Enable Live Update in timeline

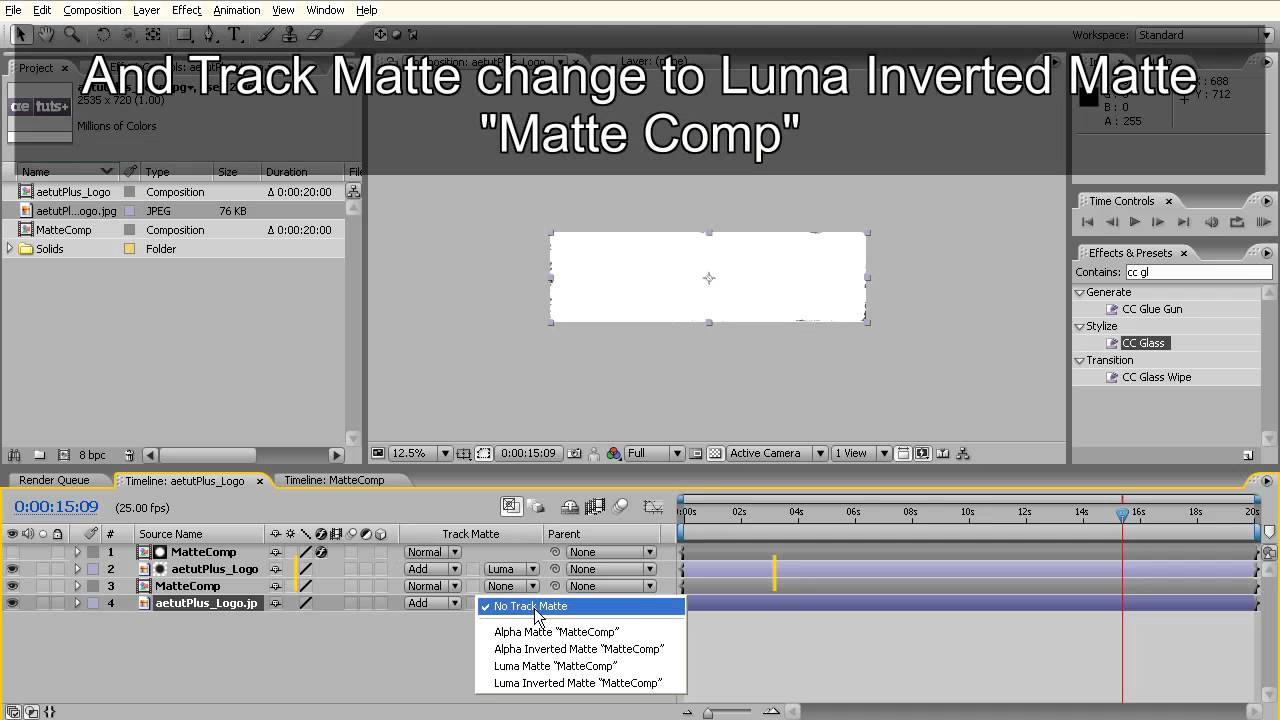pos(510,506)
